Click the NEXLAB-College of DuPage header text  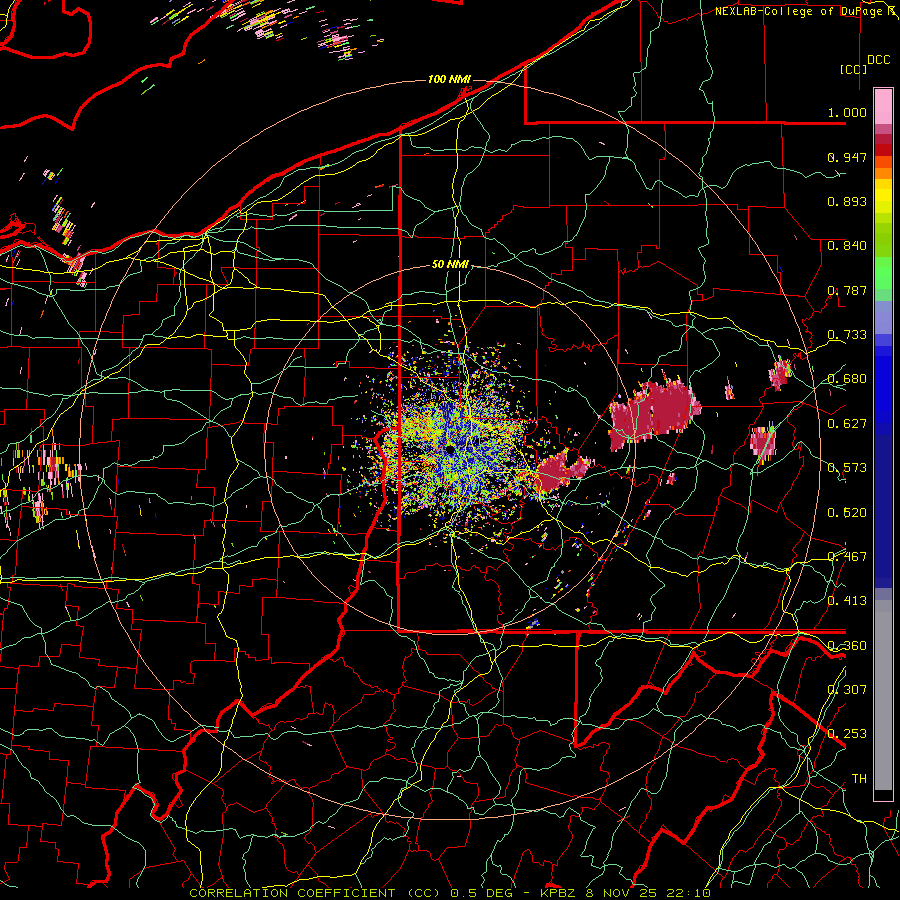(x=798, y=11)
